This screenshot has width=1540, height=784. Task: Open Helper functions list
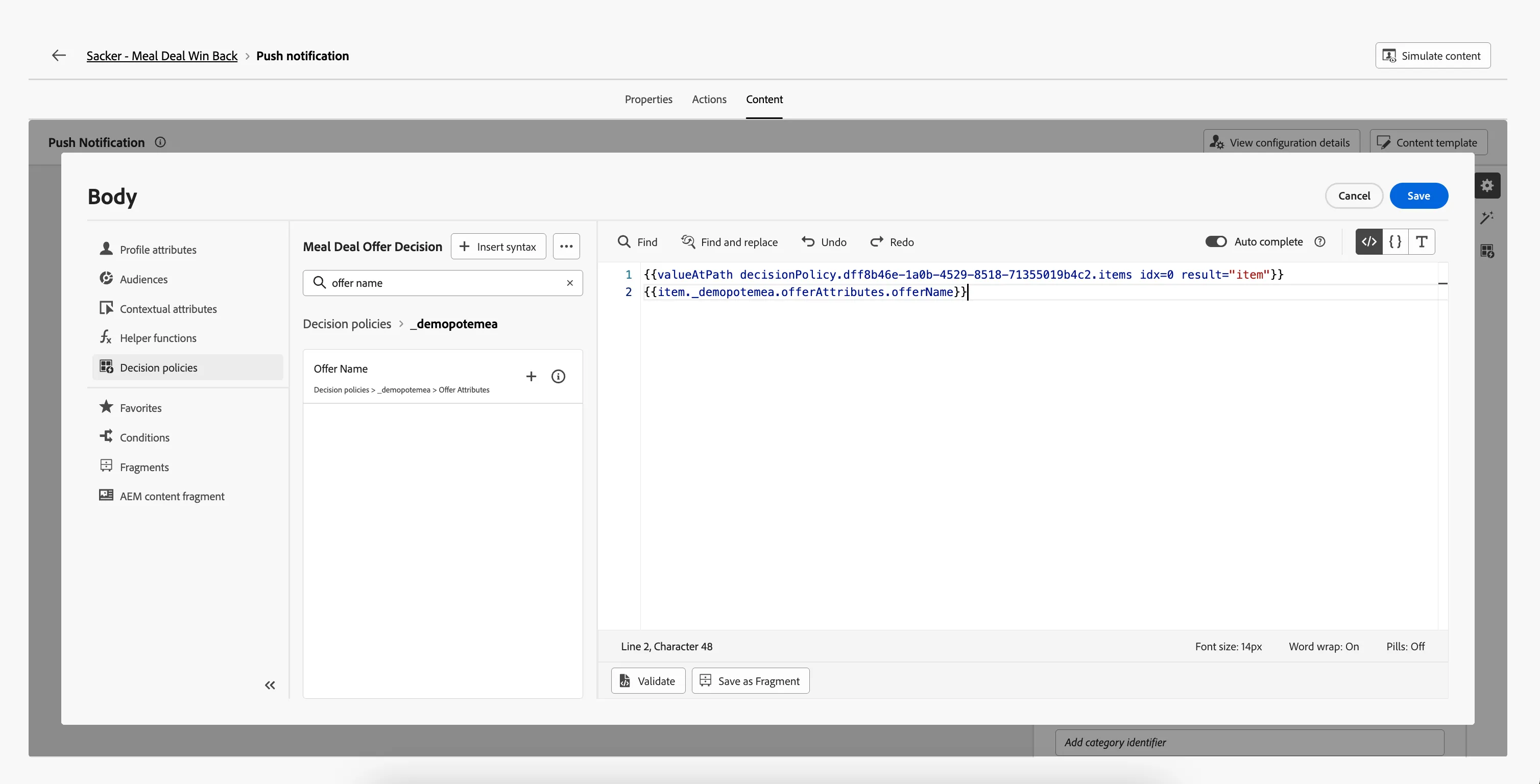188,337
